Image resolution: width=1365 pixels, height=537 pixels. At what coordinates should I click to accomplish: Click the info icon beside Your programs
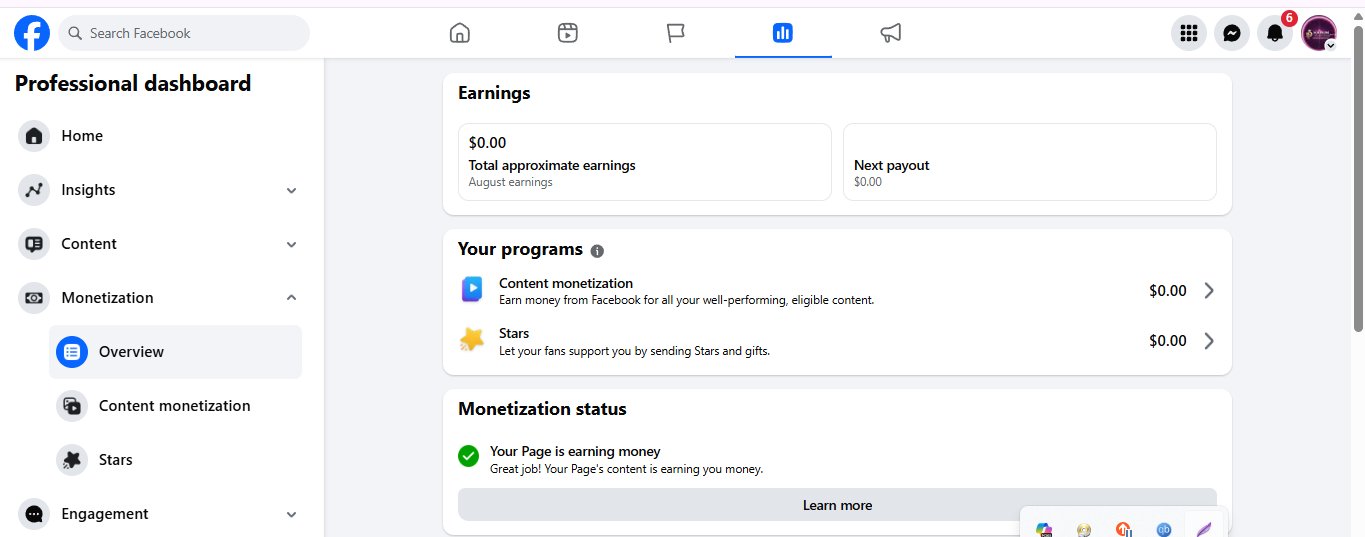(x=597, y=251)
